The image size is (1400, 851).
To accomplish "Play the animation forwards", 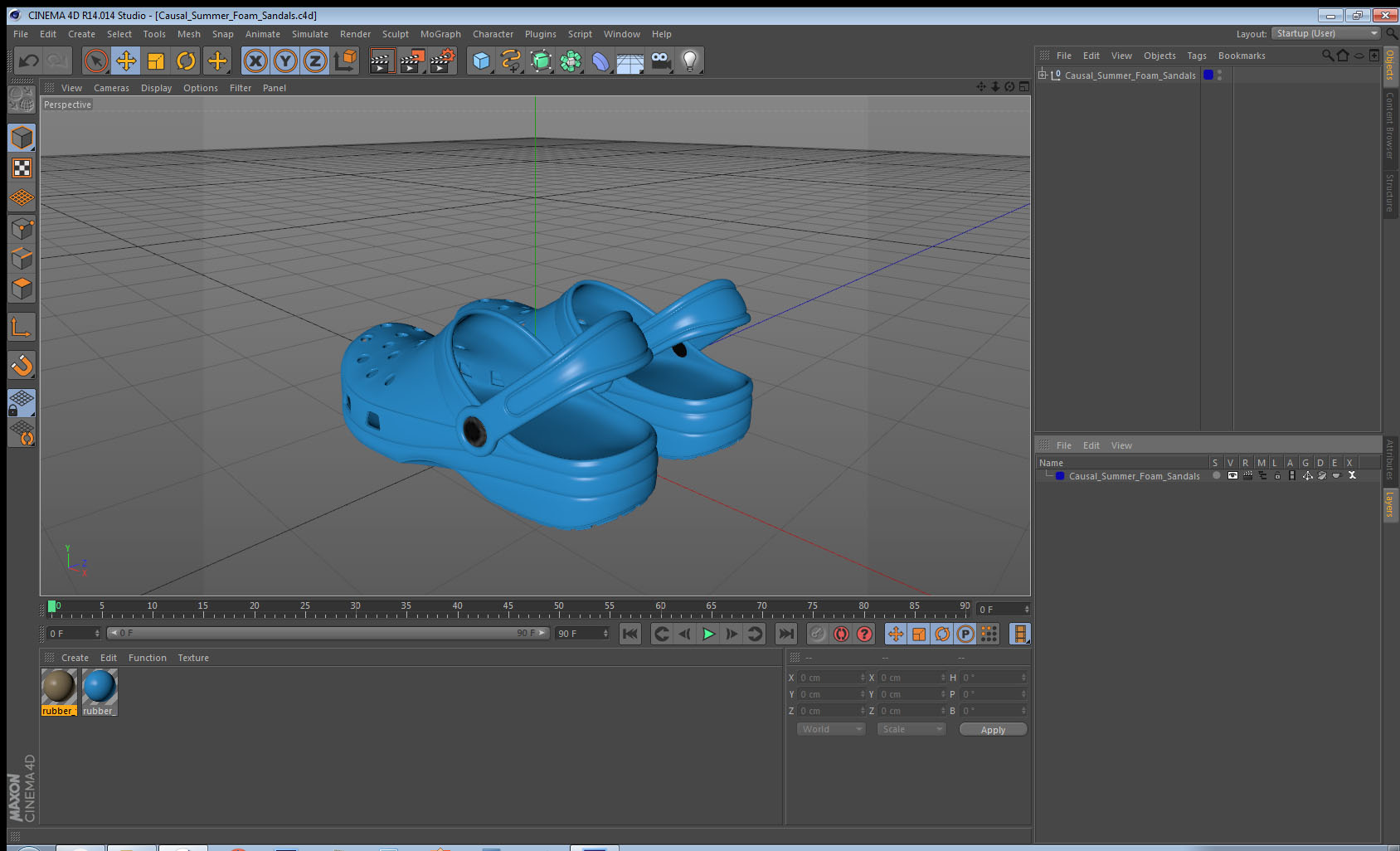I will point(708,634).
